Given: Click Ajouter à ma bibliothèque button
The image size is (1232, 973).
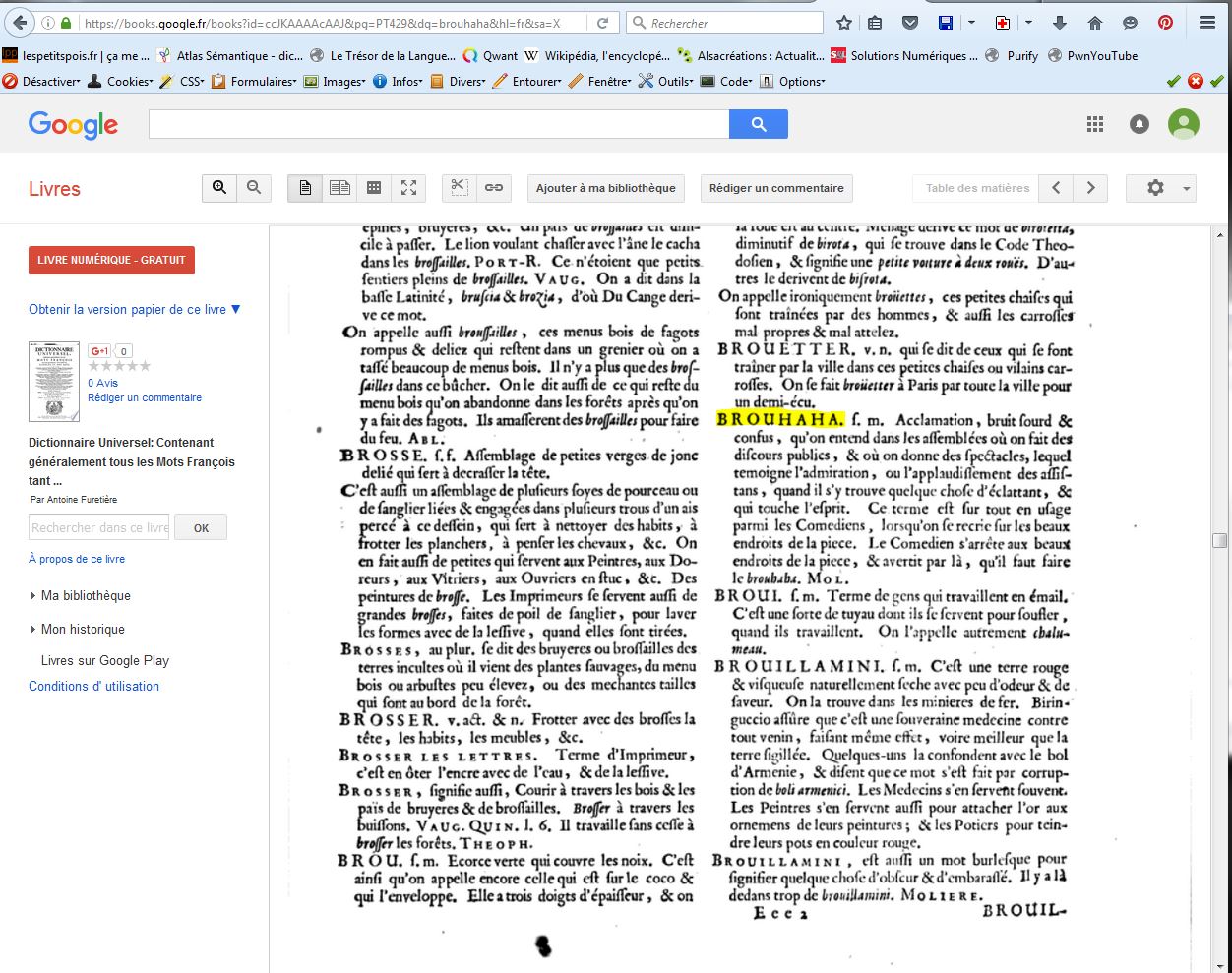Looking at the screenshot, I should 606,188.
